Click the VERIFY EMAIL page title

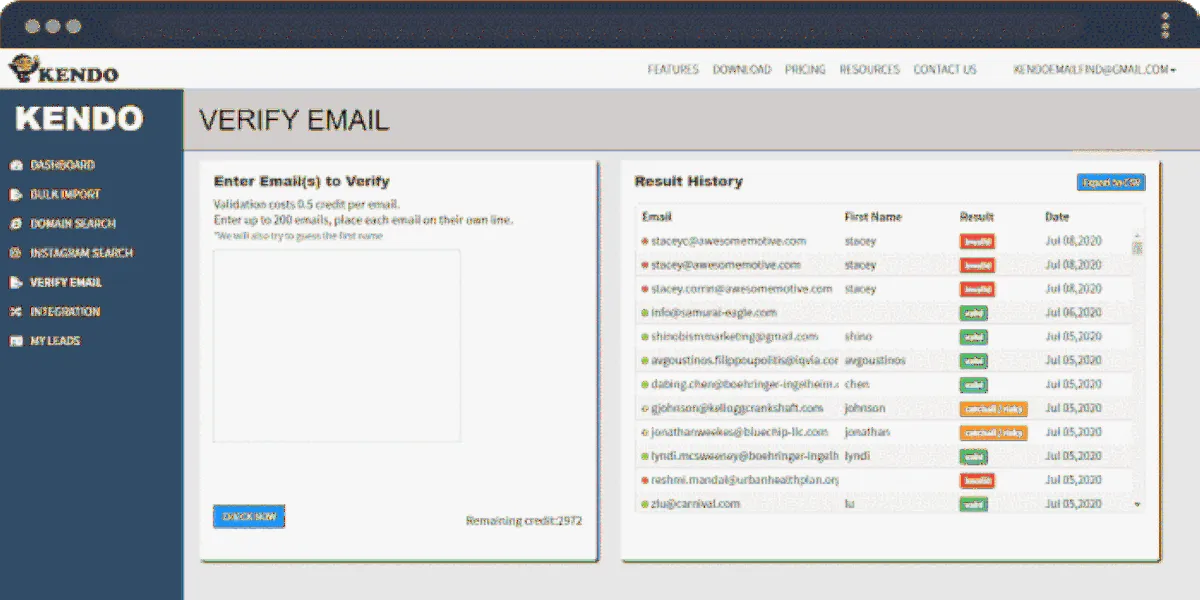click(294, 121)
